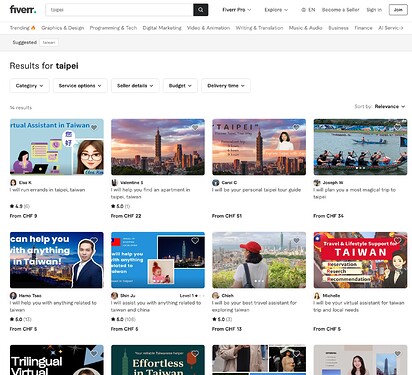Favorite Joseph W magical trip gig heart
The image size is (412, 375).
click(x=398, y=127)
